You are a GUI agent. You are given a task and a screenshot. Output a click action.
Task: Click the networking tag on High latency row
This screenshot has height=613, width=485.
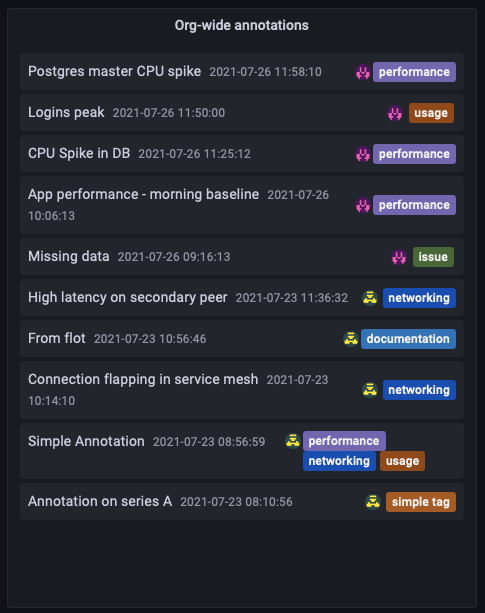pyautogui.click(x=419, y=298)
